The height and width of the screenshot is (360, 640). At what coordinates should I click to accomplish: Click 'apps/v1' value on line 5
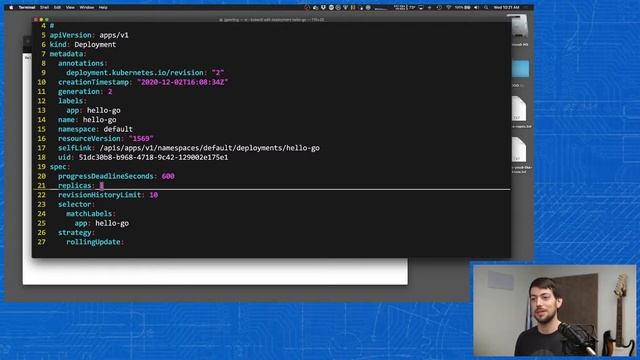[114, 35]
